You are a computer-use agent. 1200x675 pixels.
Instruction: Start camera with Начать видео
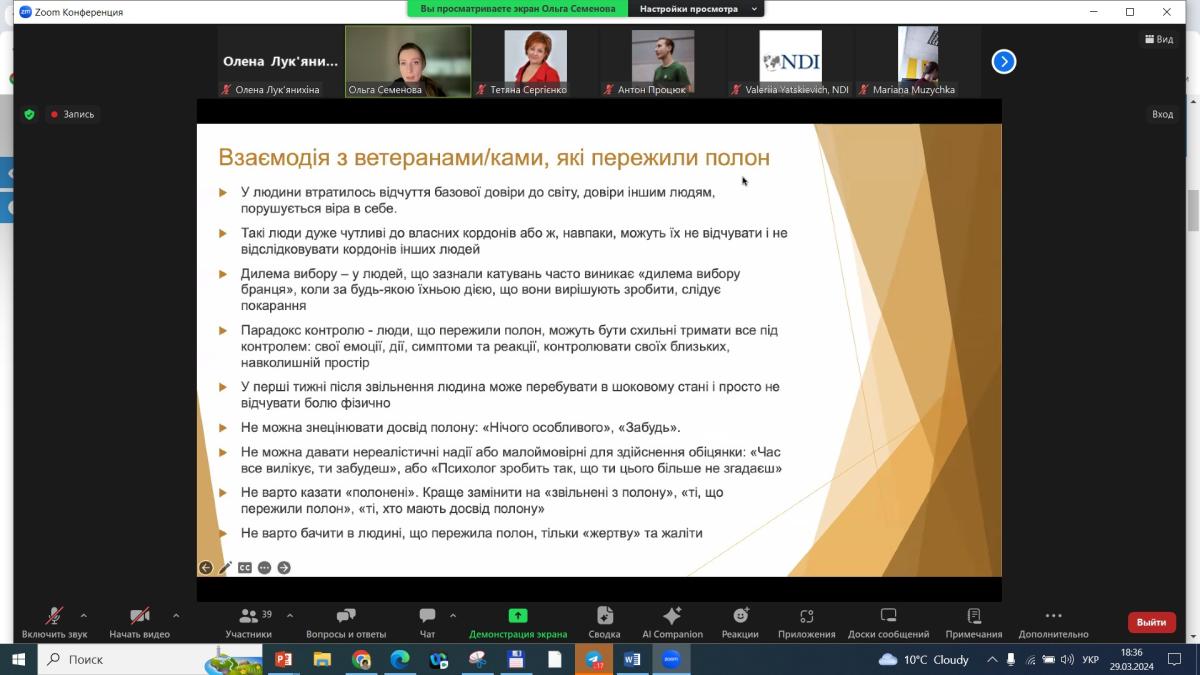[x=139, y=622]
